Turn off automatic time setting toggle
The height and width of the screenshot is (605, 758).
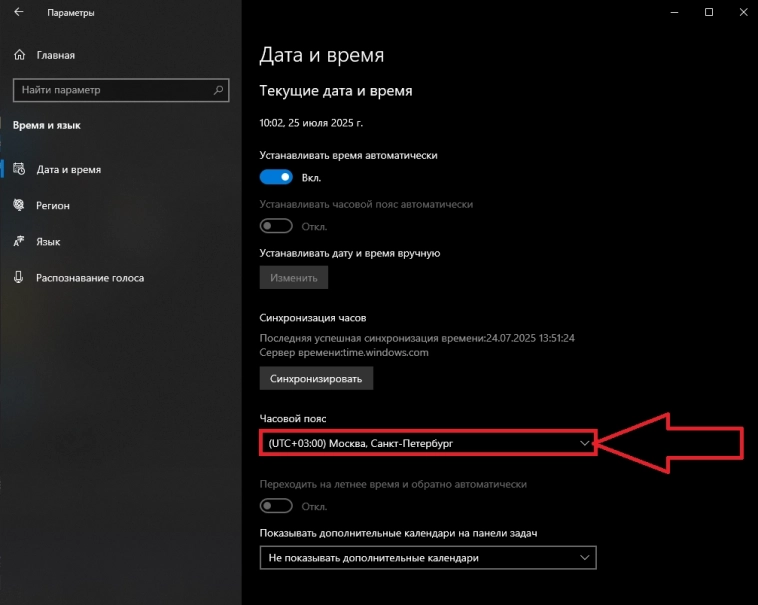pyautogui.click(x=276, y=177)
